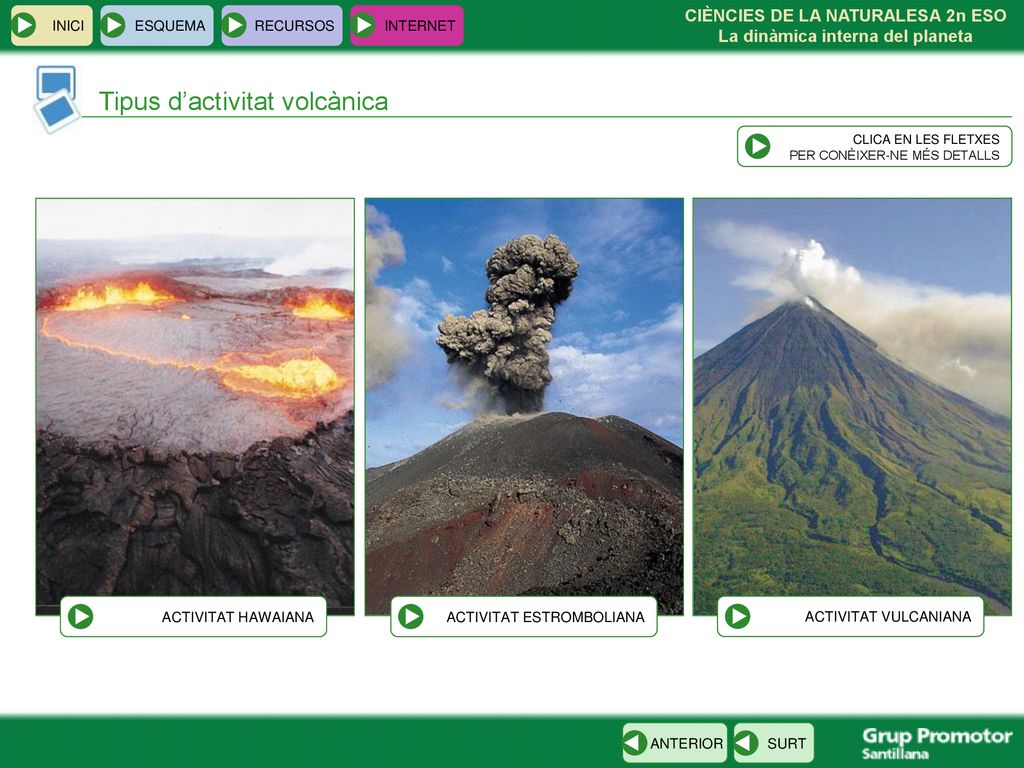Click the green arrow icon on INTERNET
The height and width of the screenshot is (768, 1024).
pos(363,25)
